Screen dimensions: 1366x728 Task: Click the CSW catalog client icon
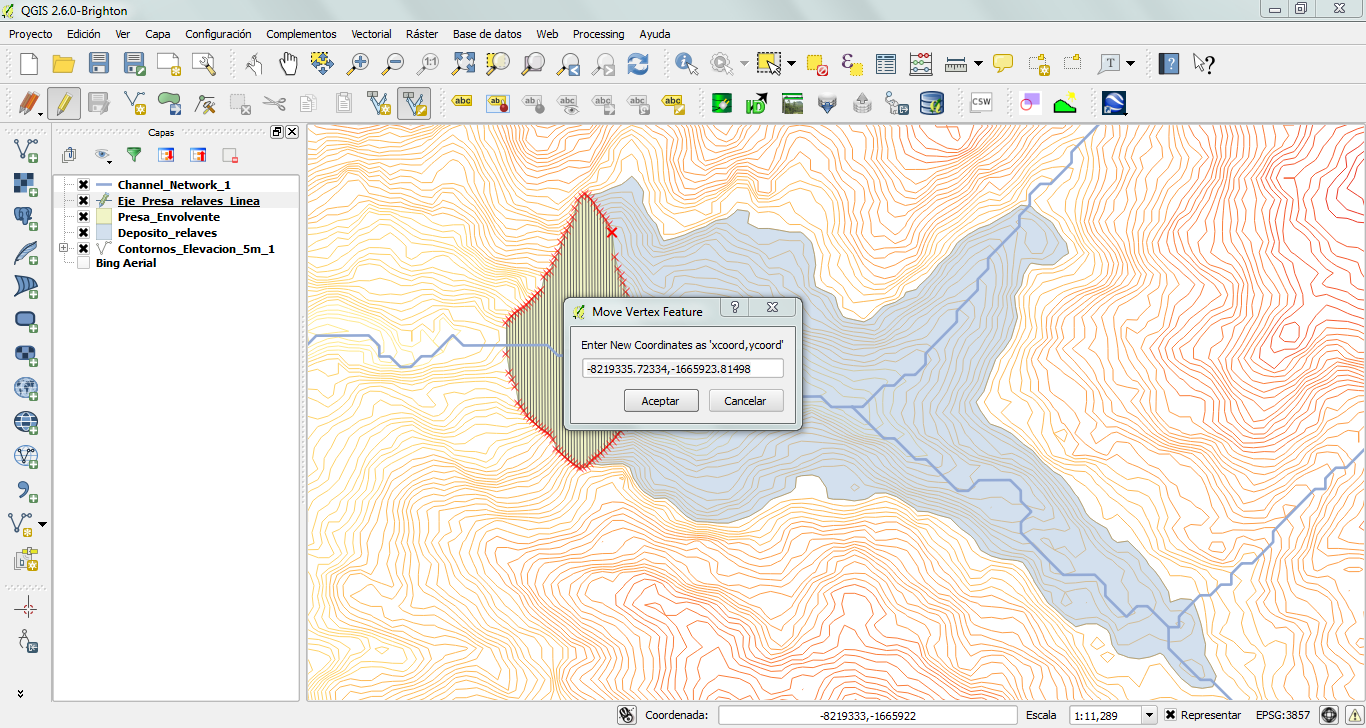pos(981,102)
